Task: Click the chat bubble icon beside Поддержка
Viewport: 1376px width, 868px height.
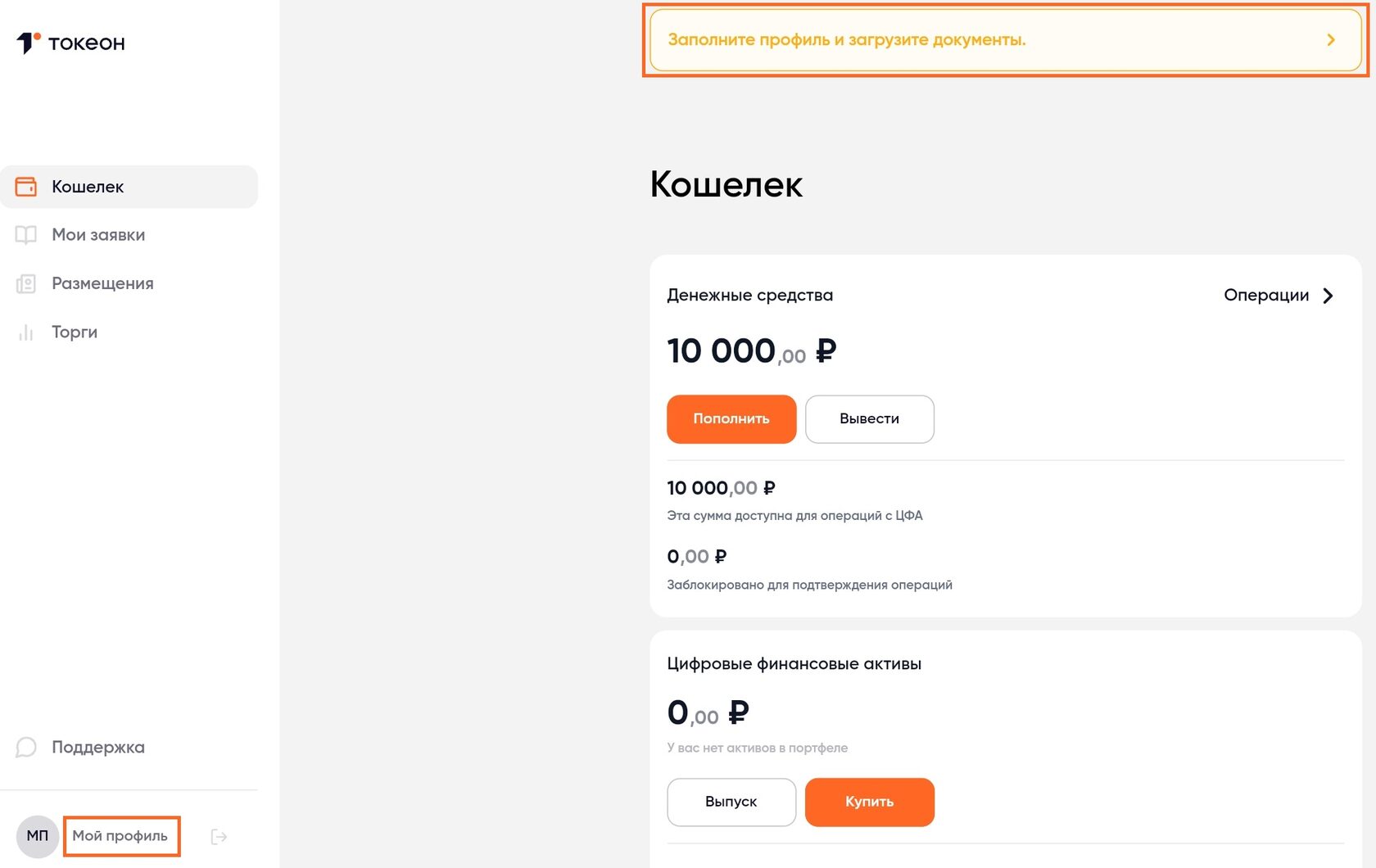Action: pyautogui.click(x=26, y=747)
